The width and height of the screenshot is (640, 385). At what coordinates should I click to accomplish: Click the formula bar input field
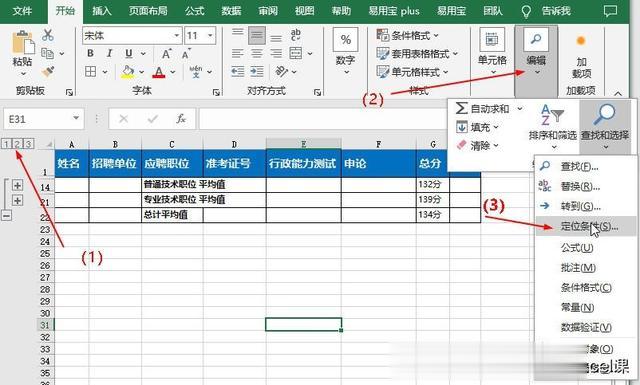322,119
